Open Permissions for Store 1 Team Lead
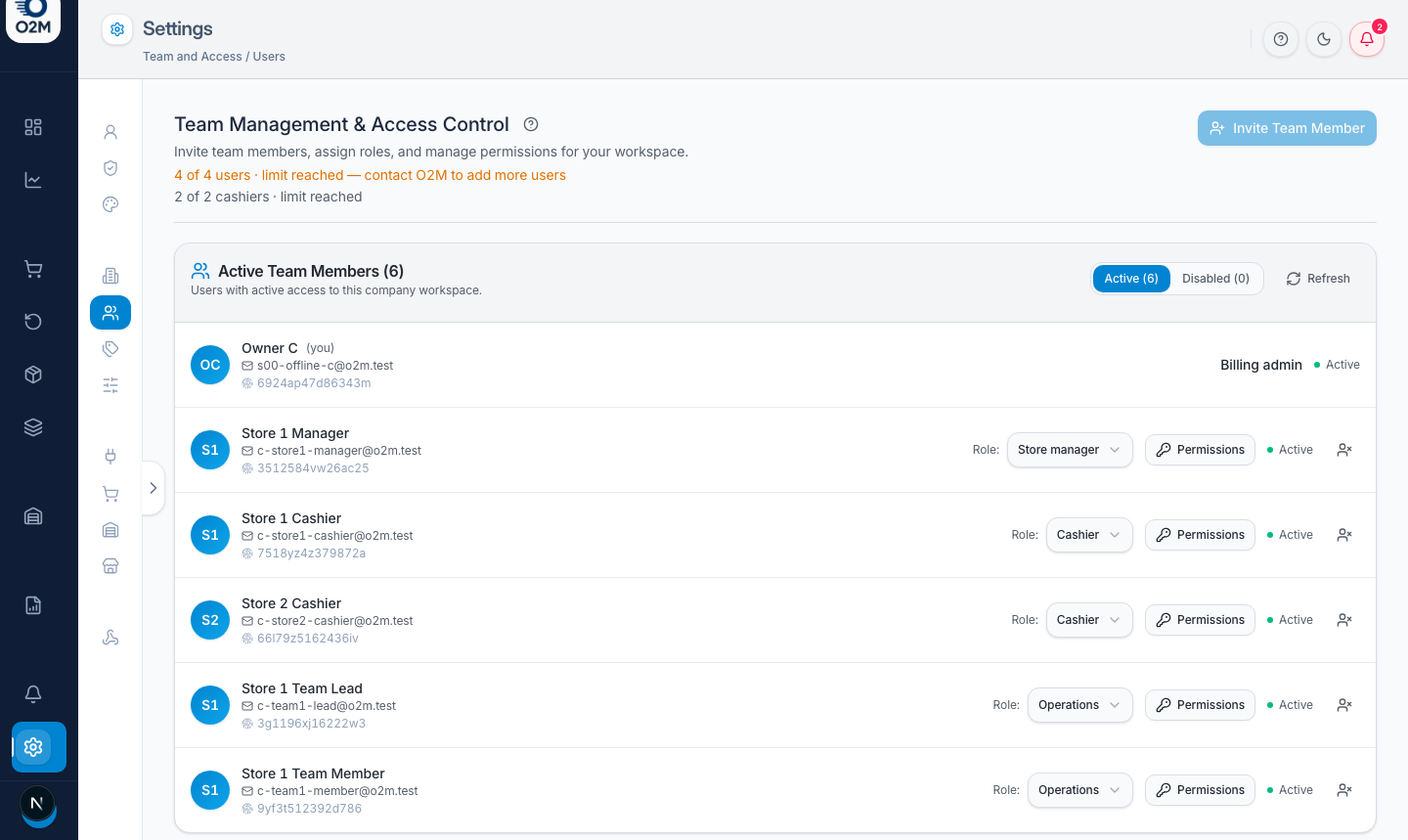Screen dimensions: 1408x840 [x=1200, y=705]
